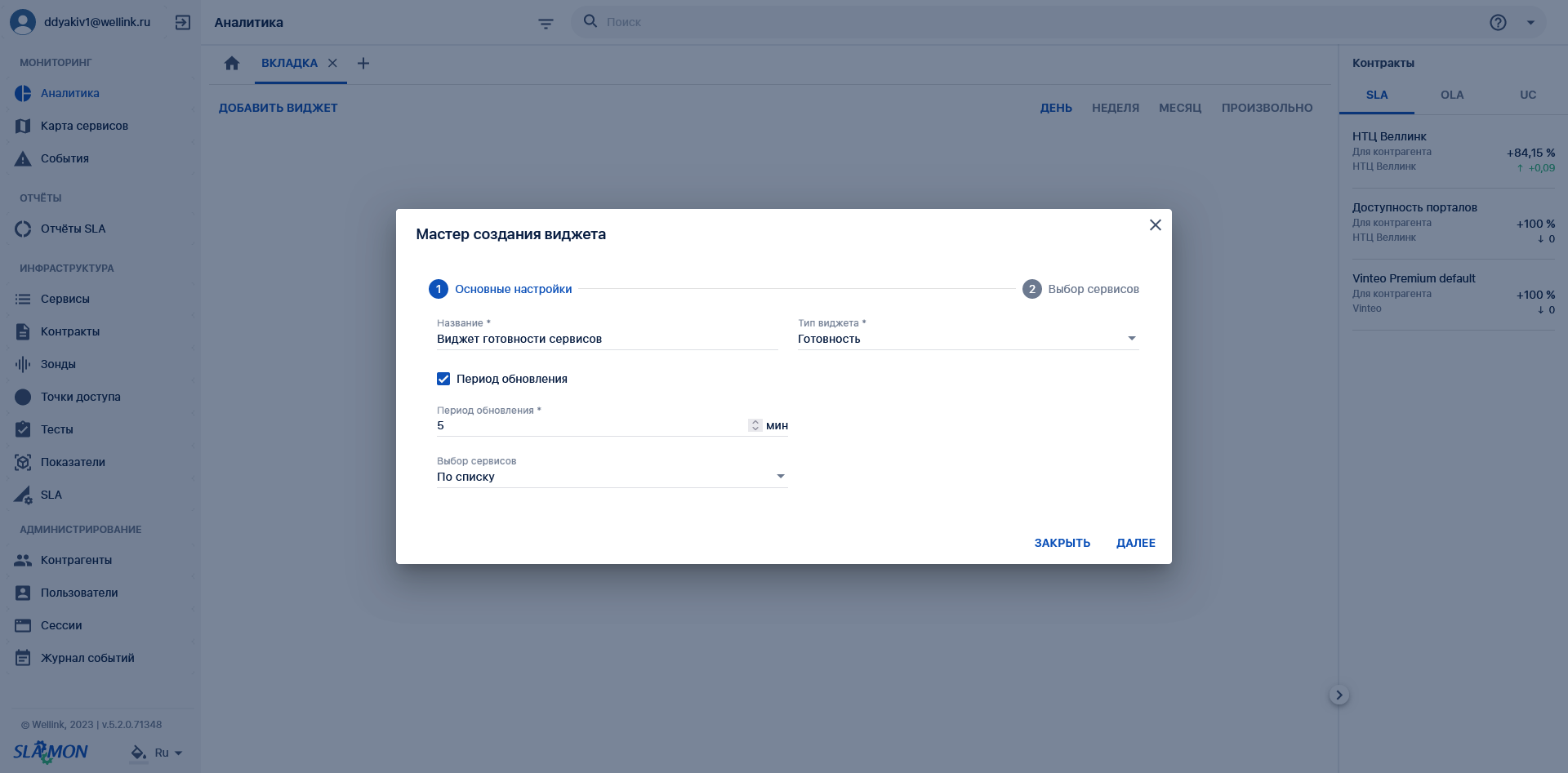Screen dimensions: 1568x773
Task: Open Выбор сервисов dropdown
Action: click(x=612, y=477)
